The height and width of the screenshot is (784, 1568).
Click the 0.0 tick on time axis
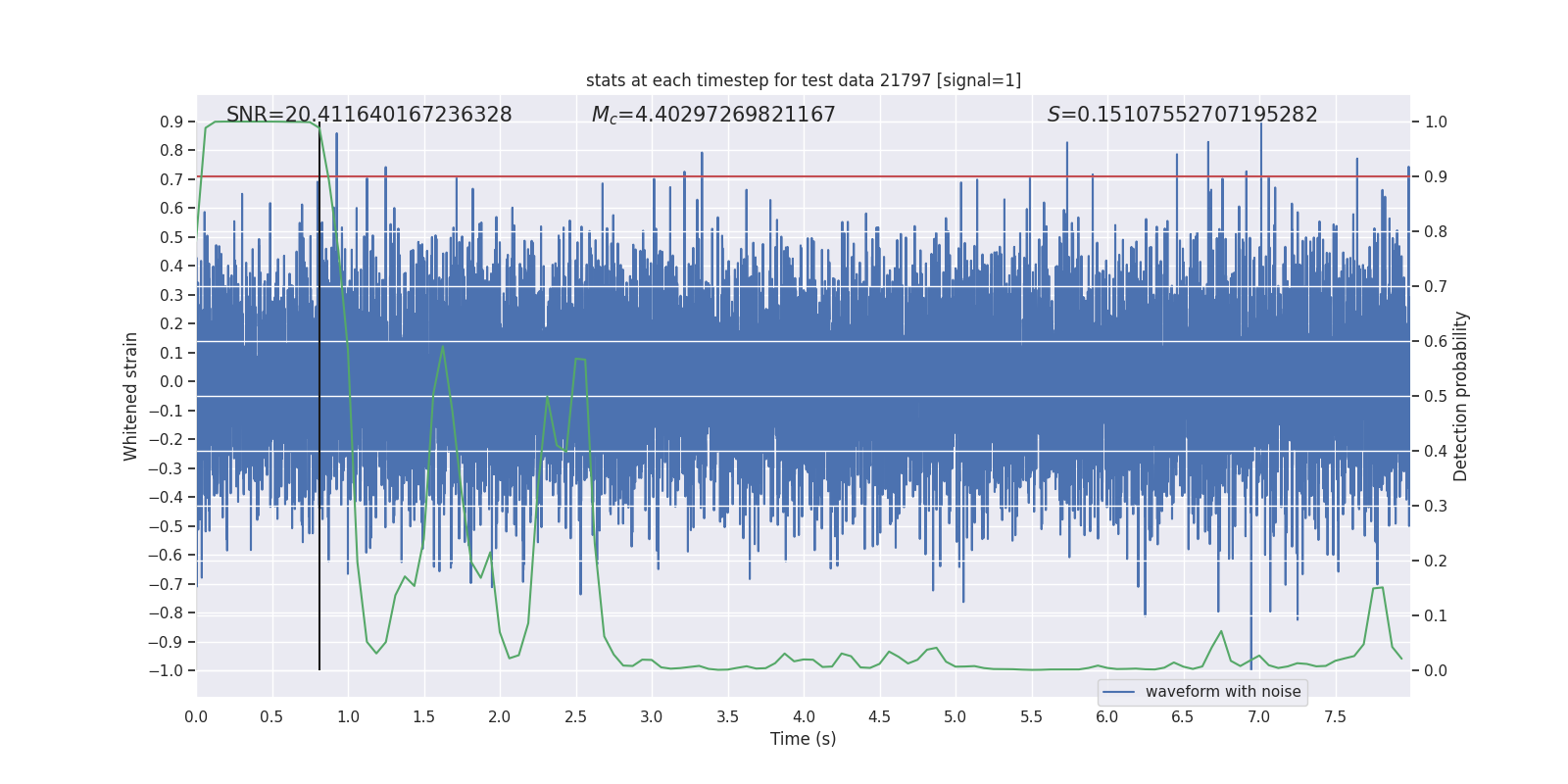pos(196,716)
